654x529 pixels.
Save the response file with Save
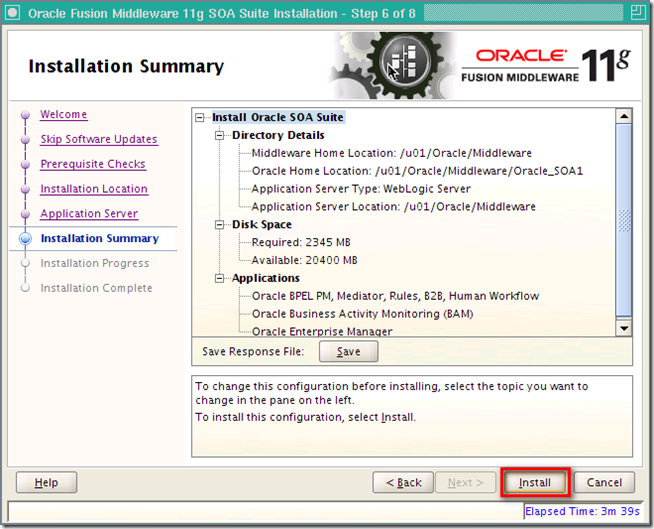click(x=349, y=351)
